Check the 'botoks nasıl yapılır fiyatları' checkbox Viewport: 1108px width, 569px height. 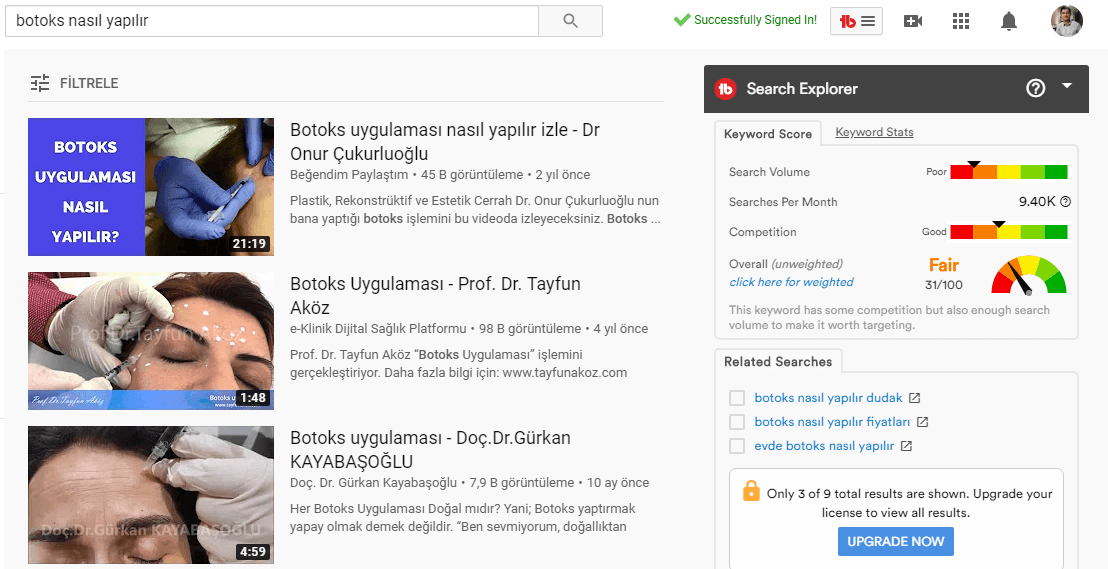pyautogui.click(x=737, y=422)
